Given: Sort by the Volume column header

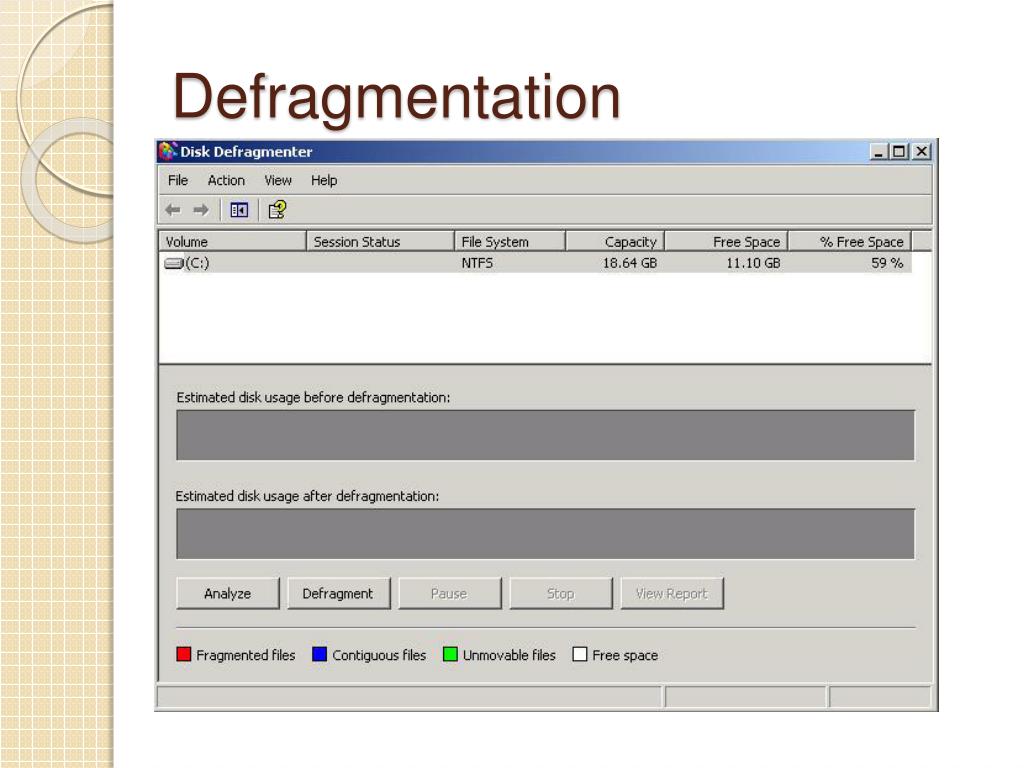Looking at the screenshot, I should 232,242.
